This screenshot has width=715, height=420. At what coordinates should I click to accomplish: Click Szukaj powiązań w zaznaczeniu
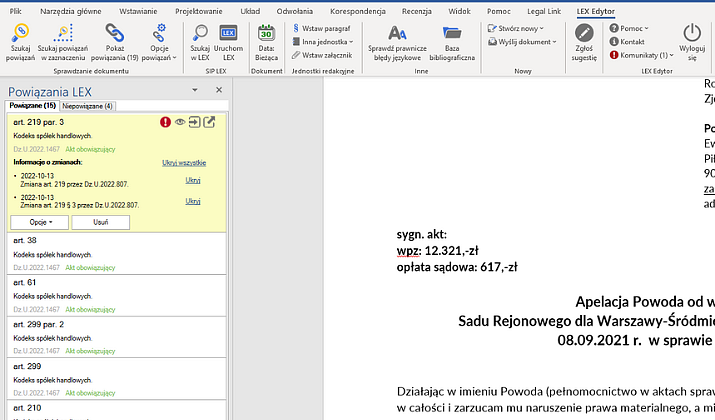point(62,36)
